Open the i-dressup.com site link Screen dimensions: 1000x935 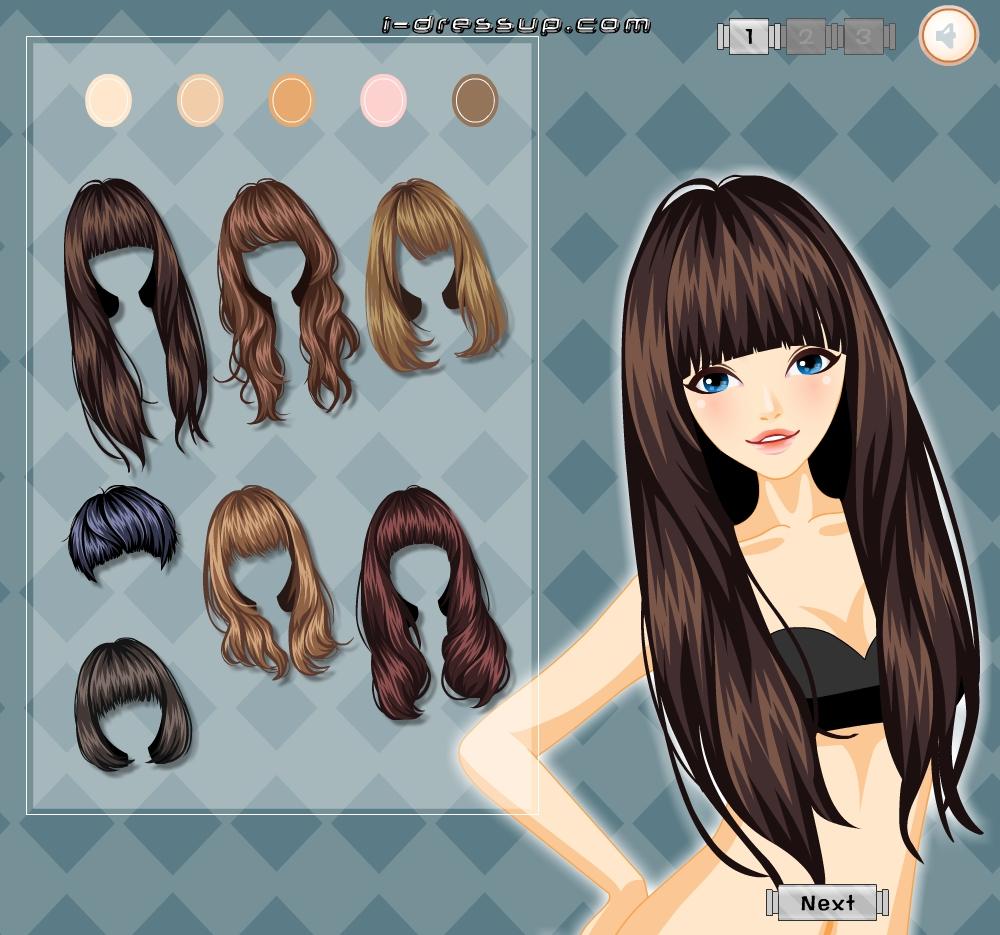(x=517, y=25)
